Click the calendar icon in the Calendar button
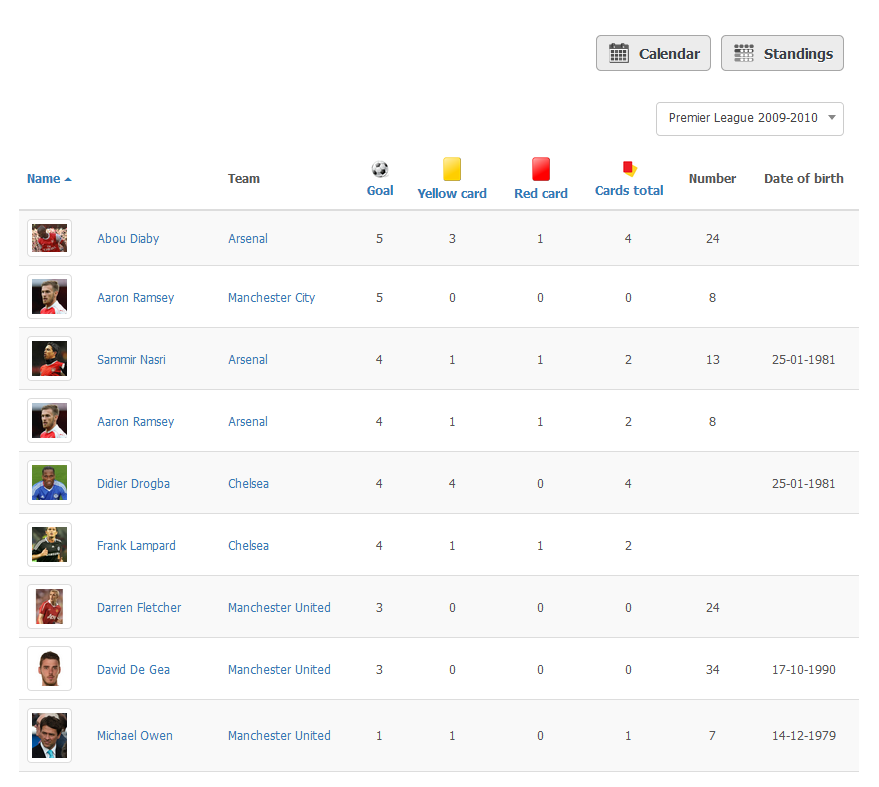The height and width of the screenshot is (787, 879). [619, 53]
